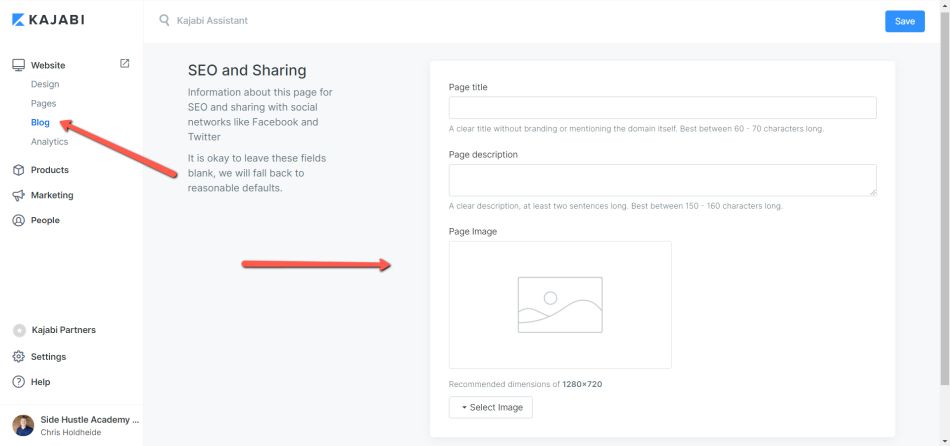Open the Design menu item
This screenshot has height=446, width=950.
point(45,84)
